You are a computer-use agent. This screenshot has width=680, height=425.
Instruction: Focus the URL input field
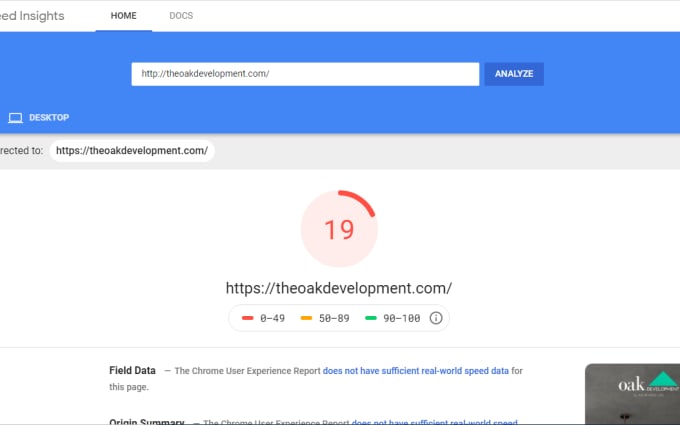tap(305, 74)
